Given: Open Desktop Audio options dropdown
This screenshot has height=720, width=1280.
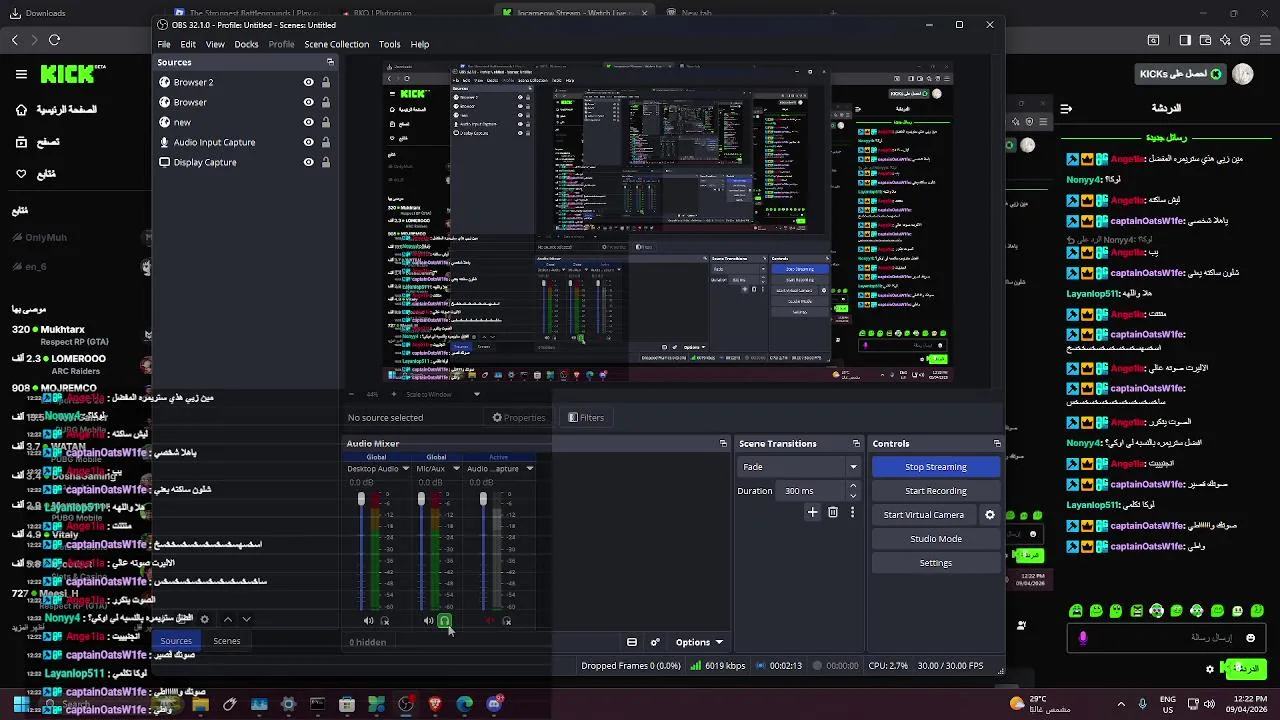Looking at the screenshot, I should click(405, 468).
